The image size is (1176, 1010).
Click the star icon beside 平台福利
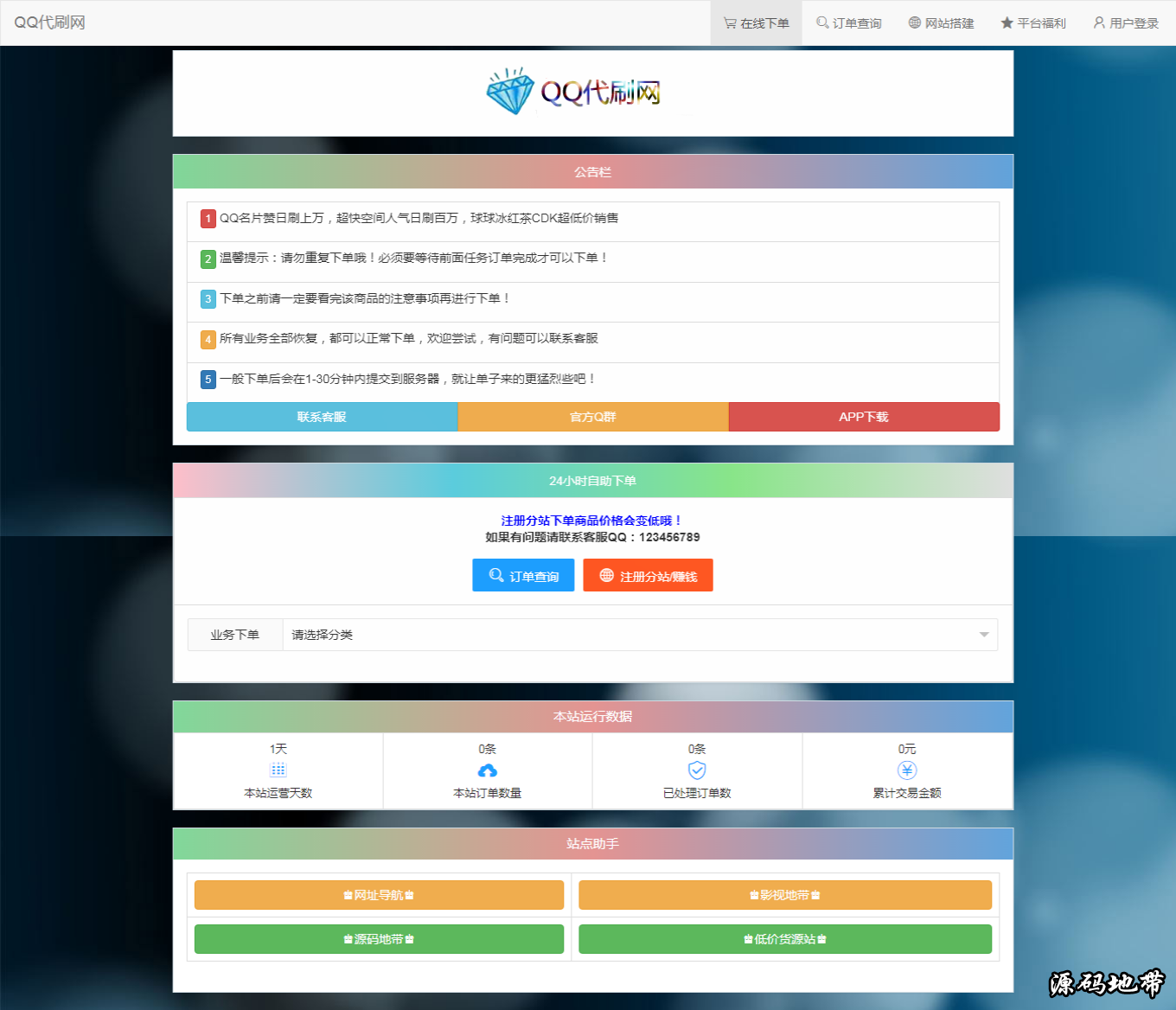tap(1007, 22)
